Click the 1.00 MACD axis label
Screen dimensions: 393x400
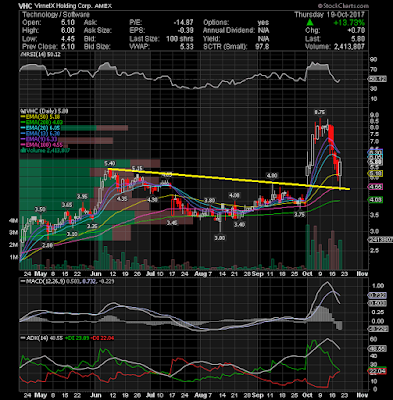pyautogui.click(x=377, y=285)
